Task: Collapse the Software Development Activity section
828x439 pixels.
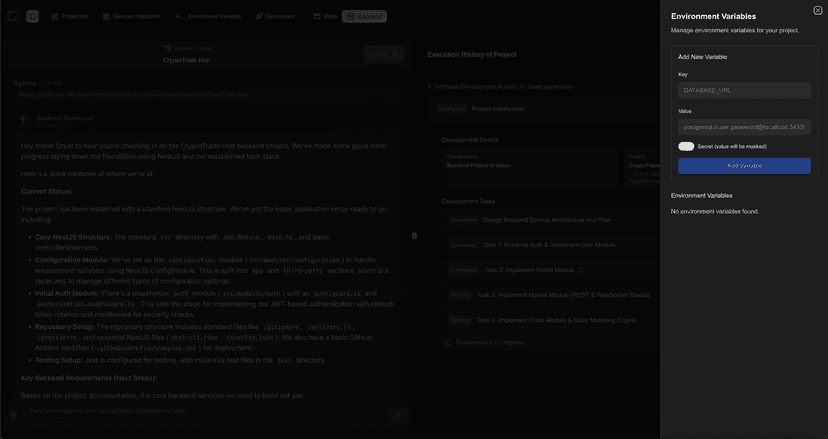Action: click(430, 87)
